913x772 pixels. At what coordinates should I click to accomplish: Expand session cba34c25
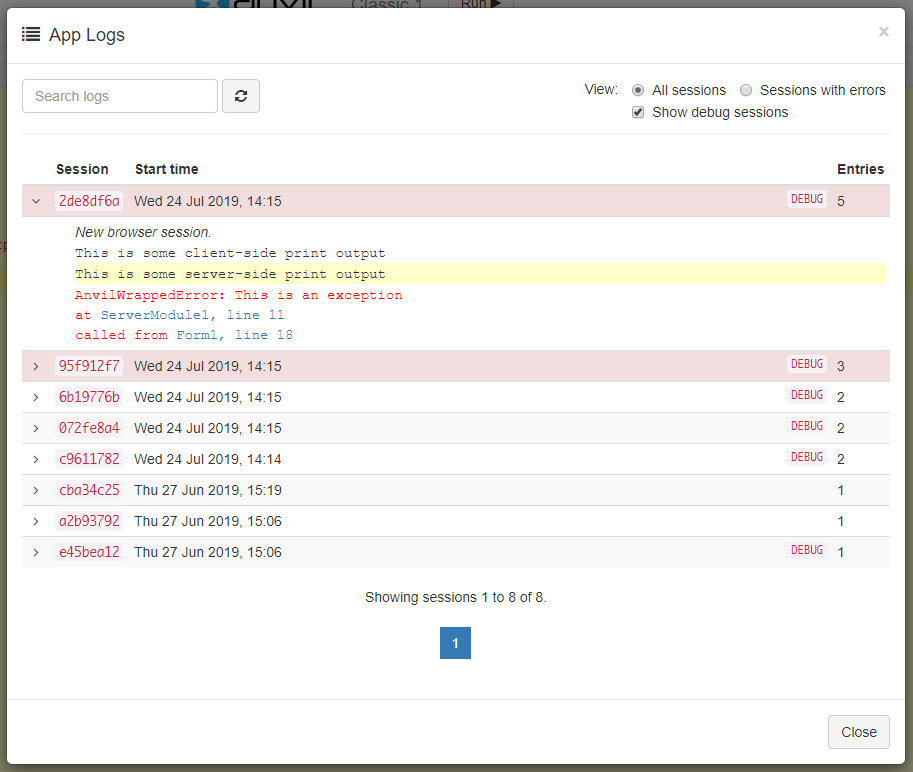pos(36,490)
